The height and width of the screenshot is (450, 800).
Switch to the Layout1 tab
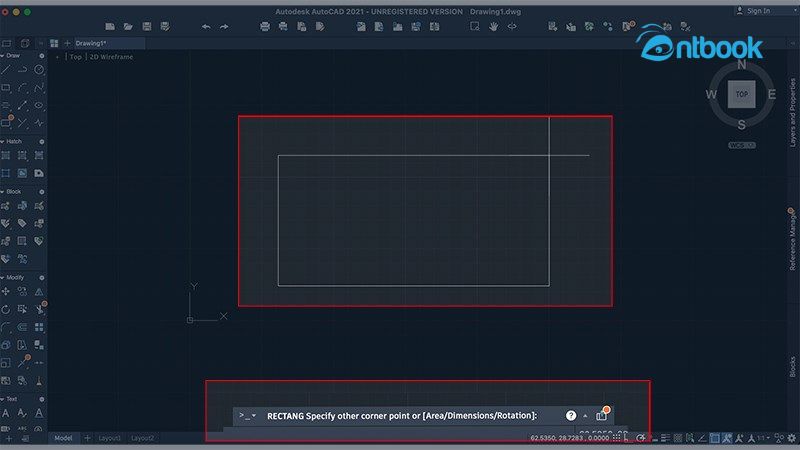point(109,438)
